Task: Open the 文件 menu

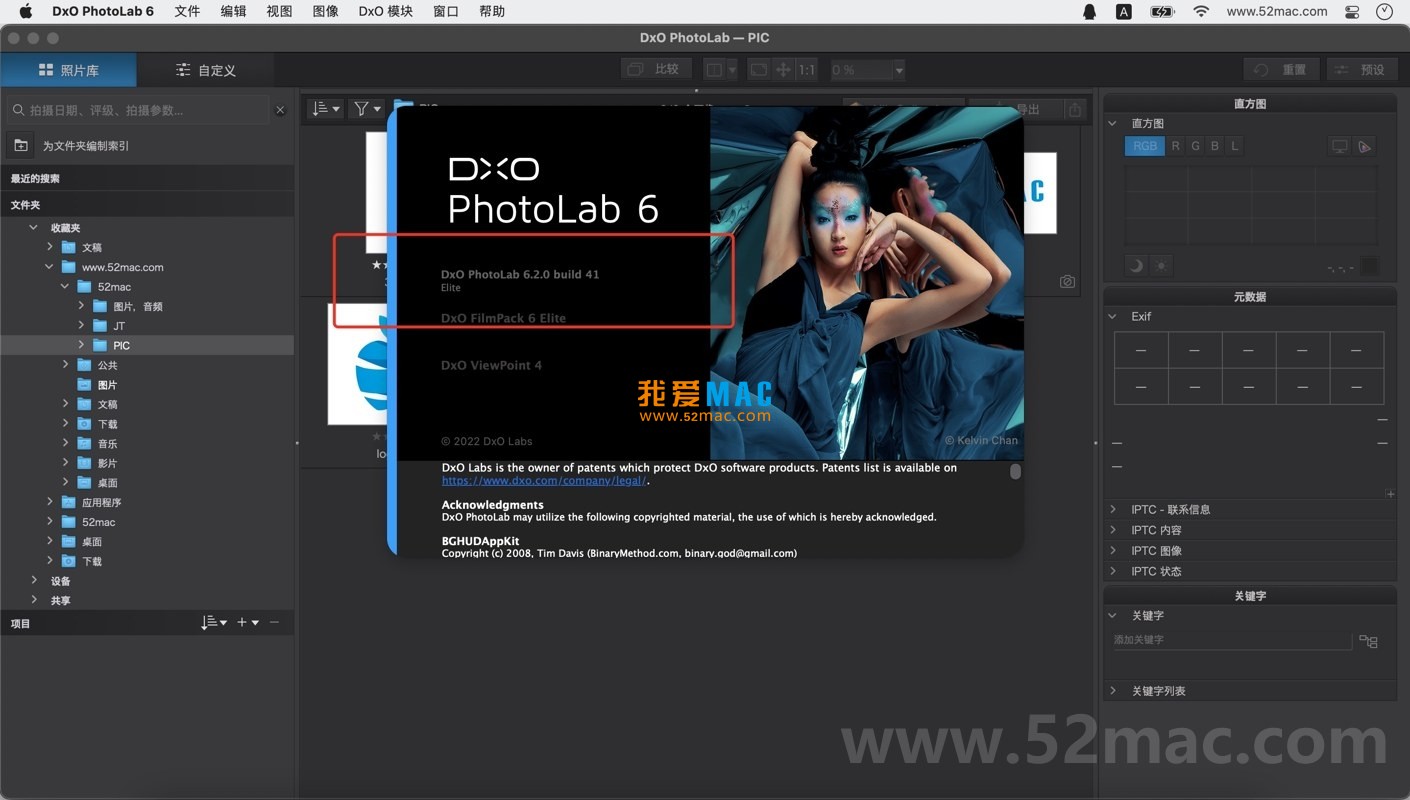Action: coord(187,12)
